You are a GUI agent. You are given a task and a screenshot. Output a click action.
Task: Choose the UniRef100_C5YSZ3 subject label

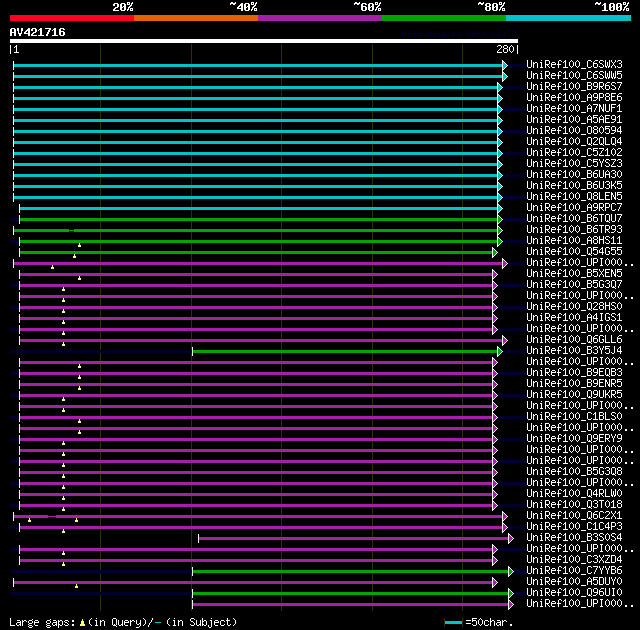(x=574, y=164)
